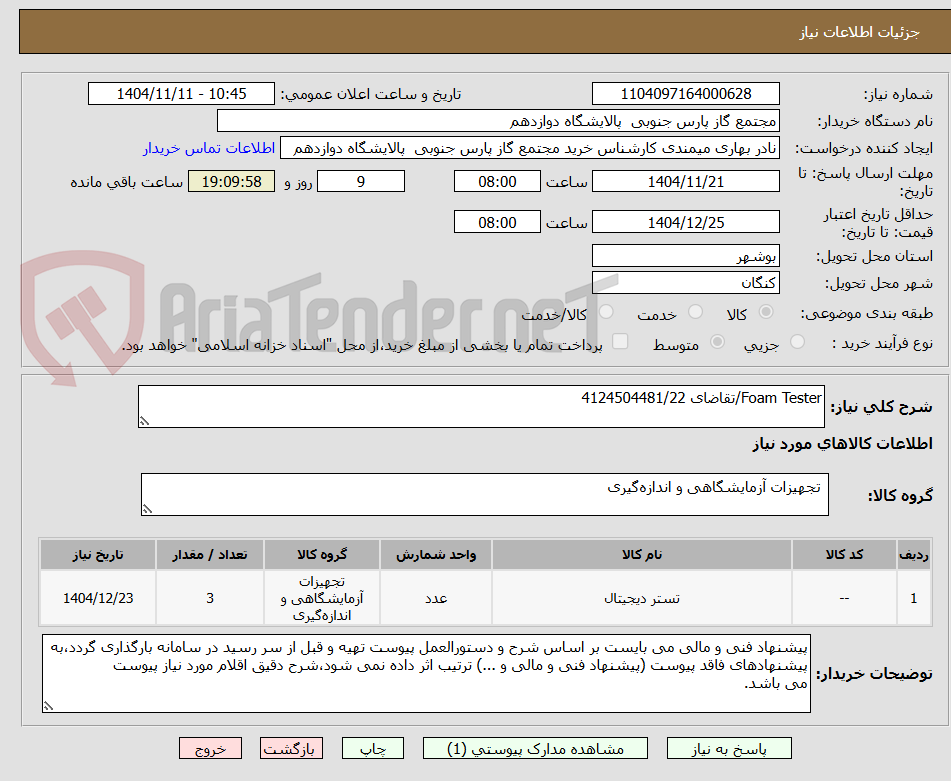
Task: Click the countdown timer 19:09:58 field
Action: tap(231, 181)
